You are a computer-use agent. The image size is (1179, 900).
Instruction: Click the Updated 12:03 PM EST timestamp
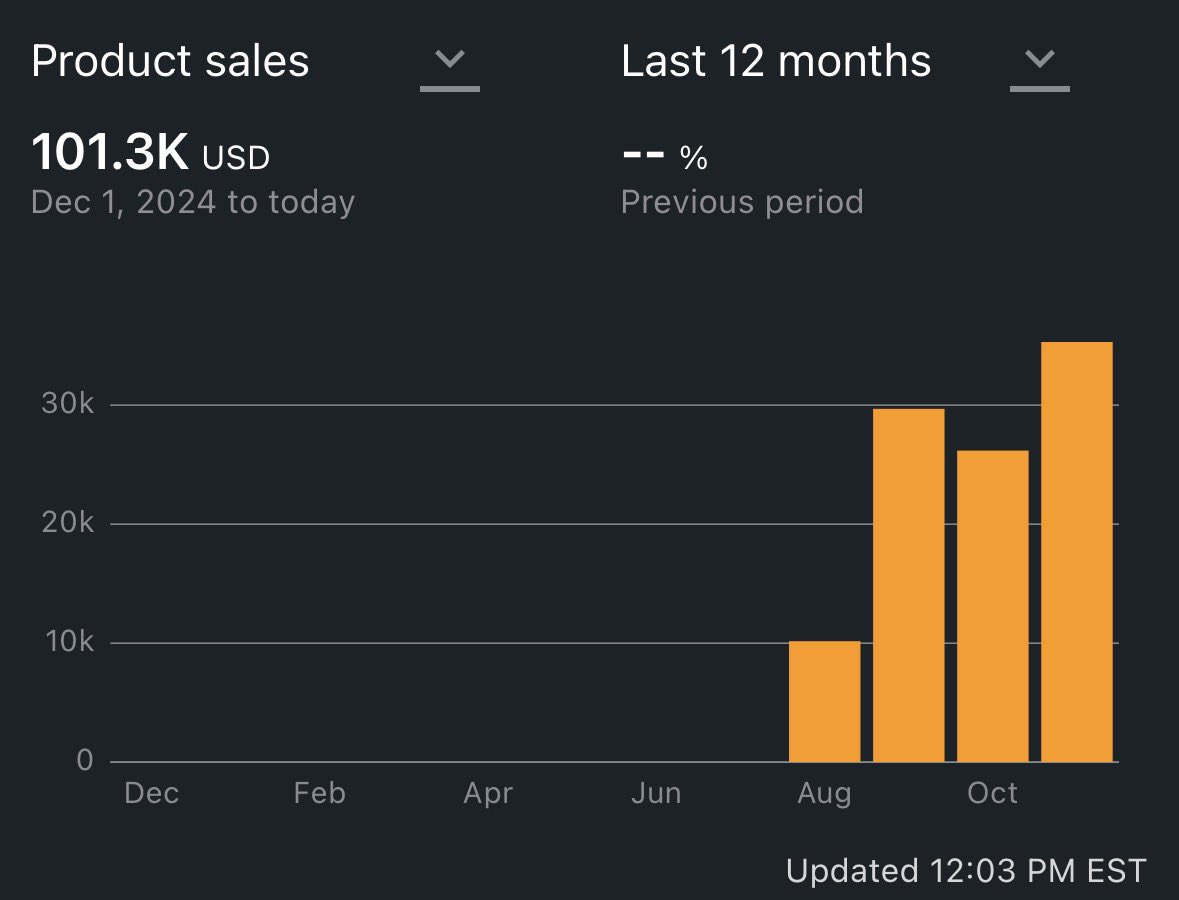click(x=966, y=871)
